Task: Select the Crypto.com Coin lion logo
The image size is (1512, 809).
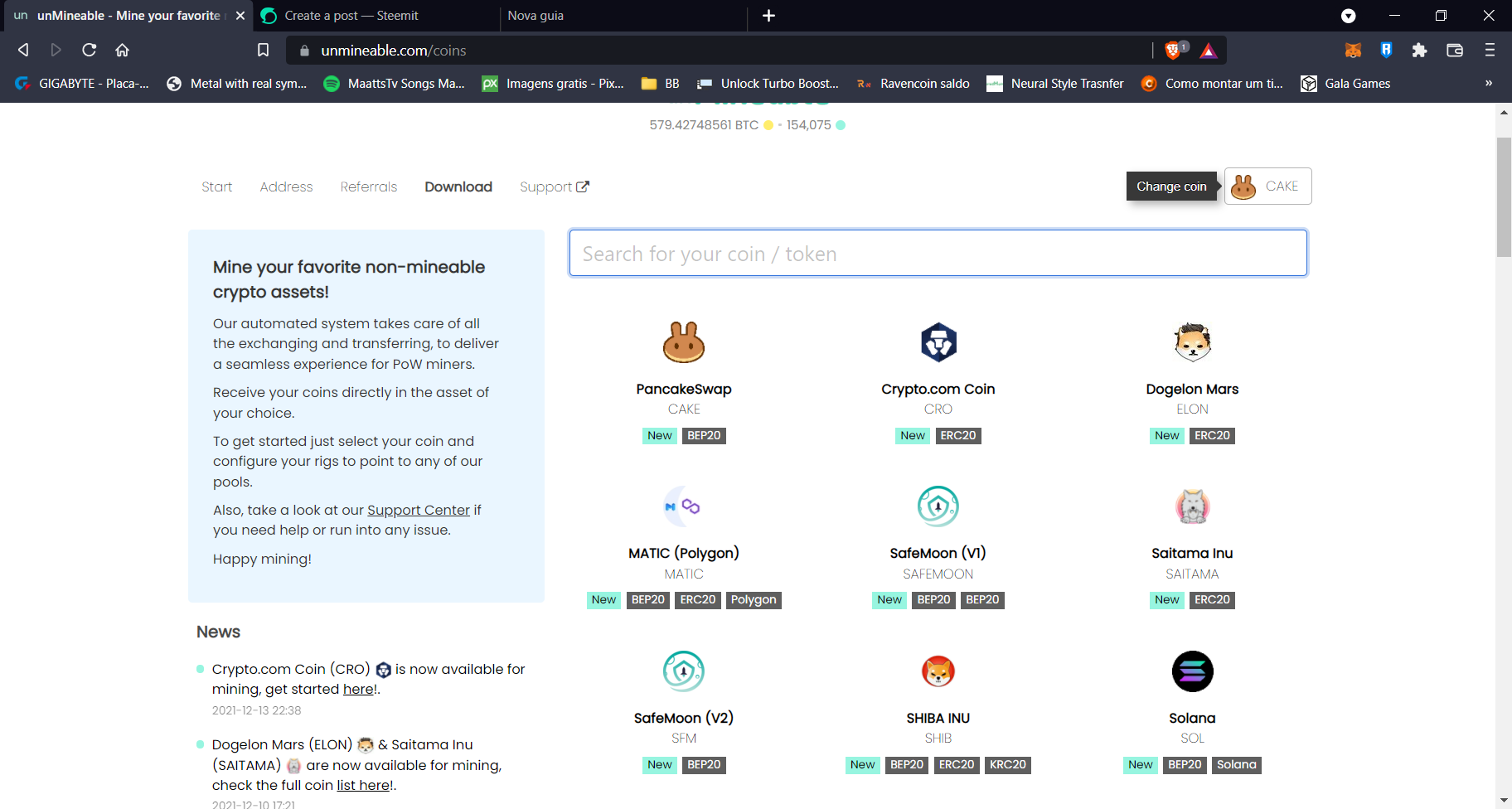Action: pyautogui.click(x=938, y=342)
